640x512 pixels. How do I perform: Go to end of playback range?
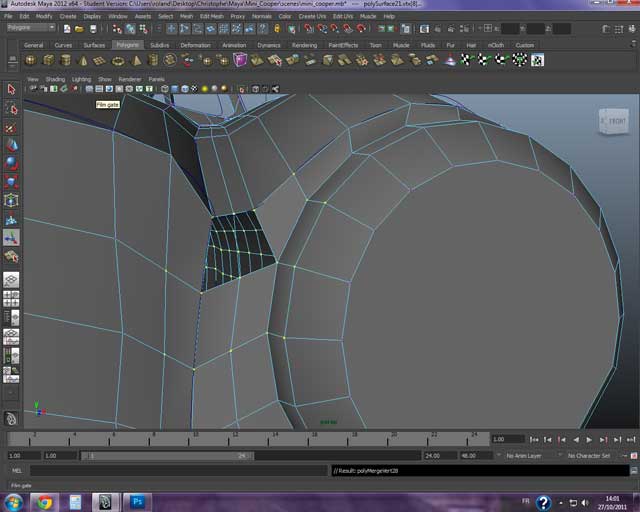tap(631, 440)
